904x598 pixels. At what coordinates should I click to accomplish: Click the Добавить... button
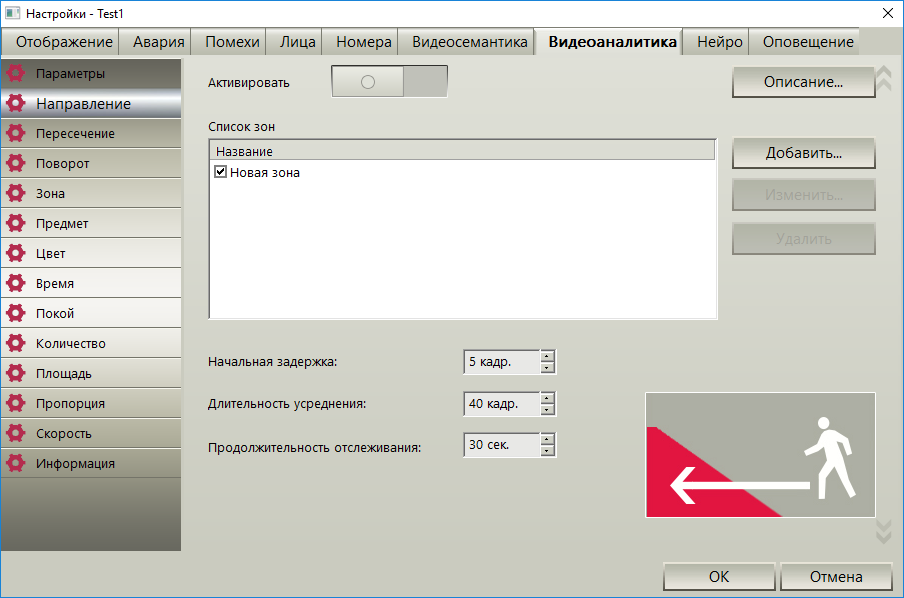[804, 153]
